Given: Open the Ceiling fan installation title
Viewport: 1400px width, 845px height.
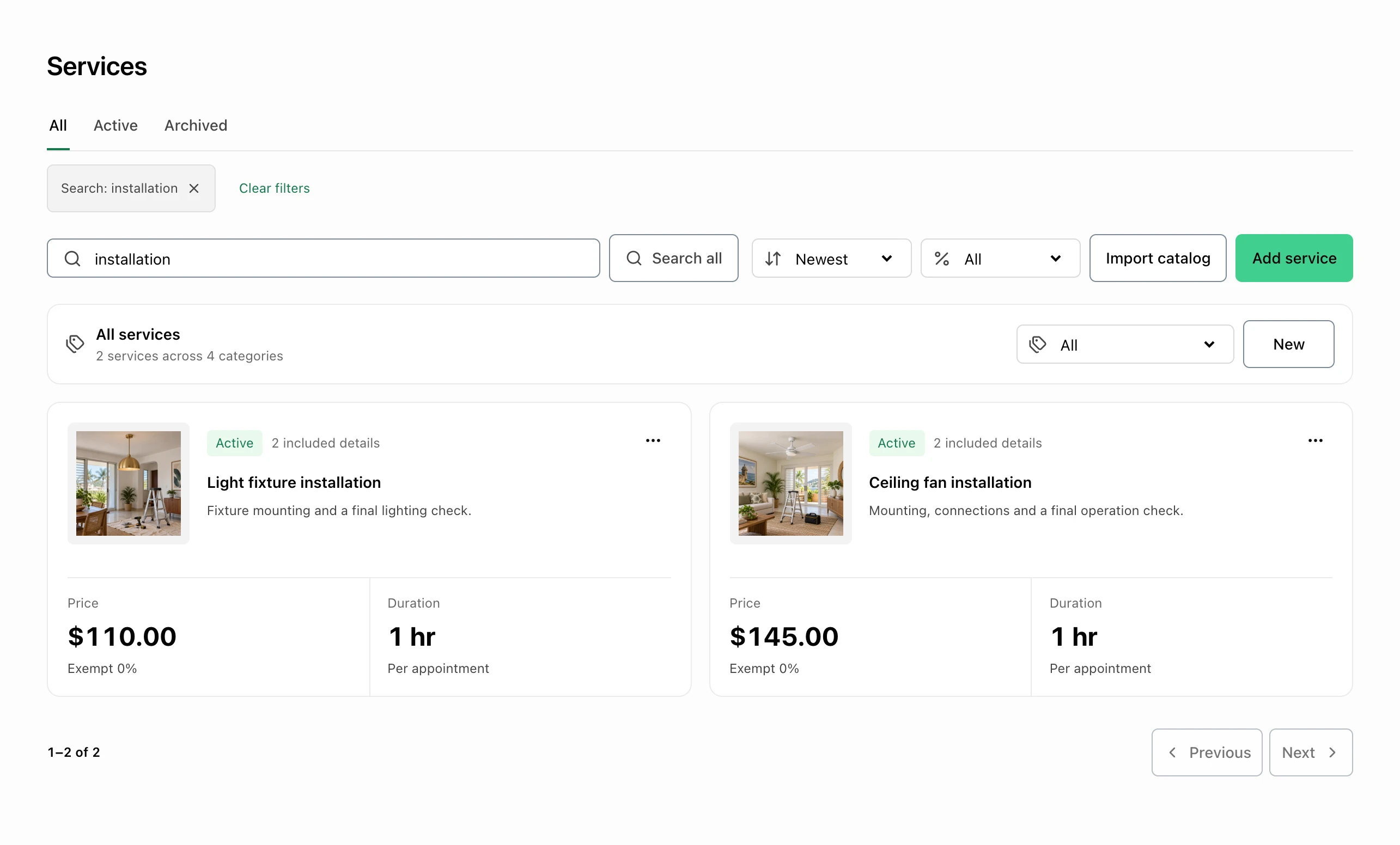Looking at the screenshot, I should (950, 482).
